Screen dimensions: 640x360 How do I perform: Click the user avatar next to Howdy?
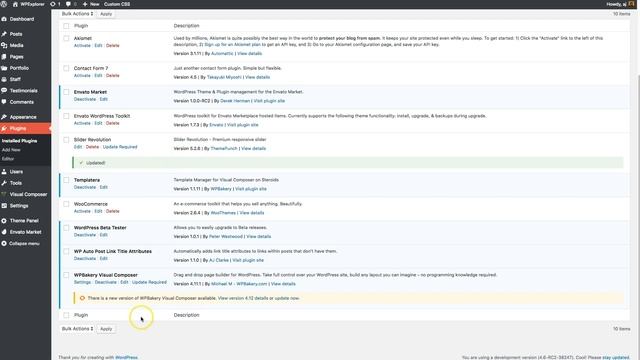(x=631, y=4)
